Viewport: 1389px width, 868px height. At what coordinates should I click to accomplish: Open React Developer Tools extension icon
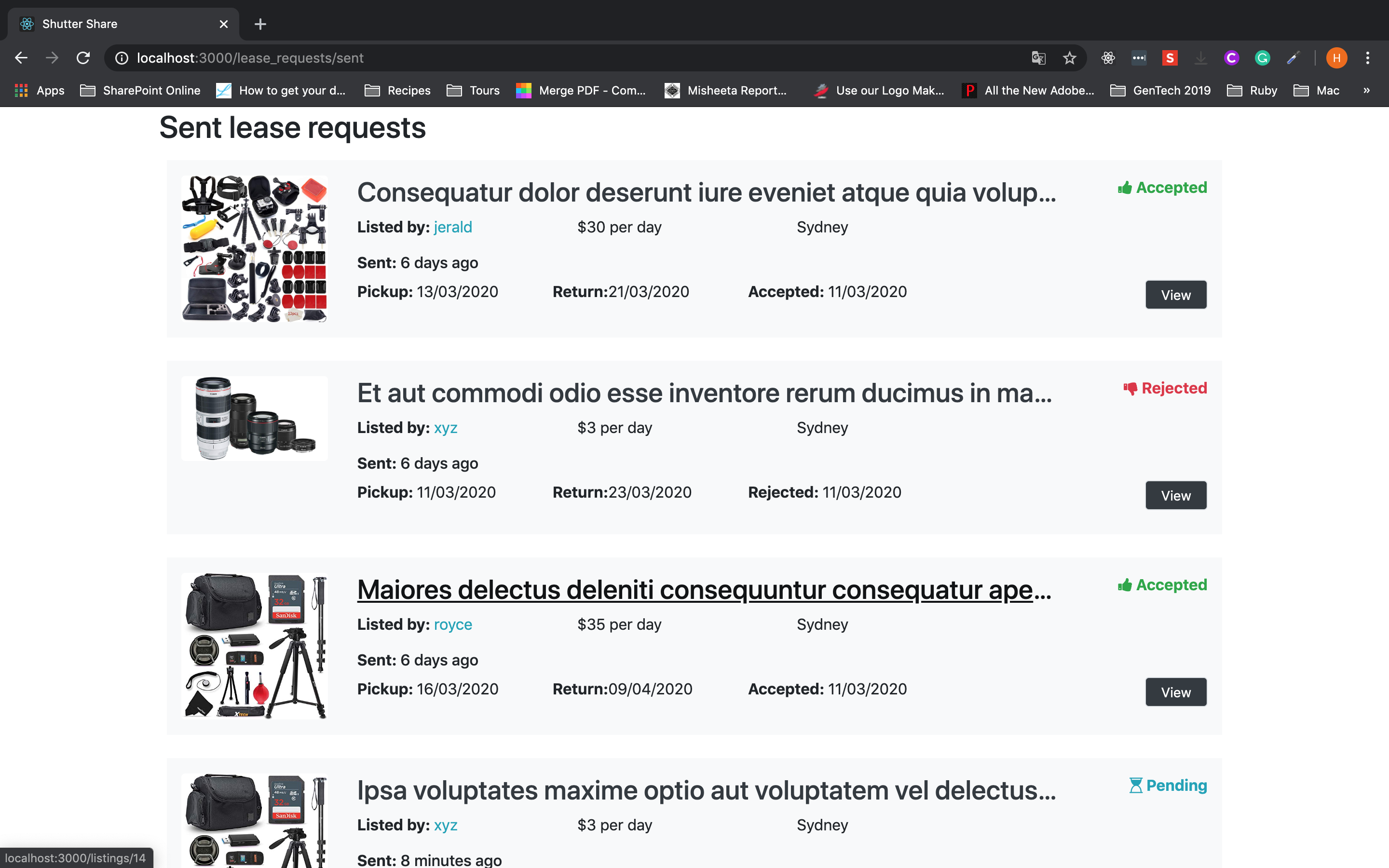coord(1108,58)
